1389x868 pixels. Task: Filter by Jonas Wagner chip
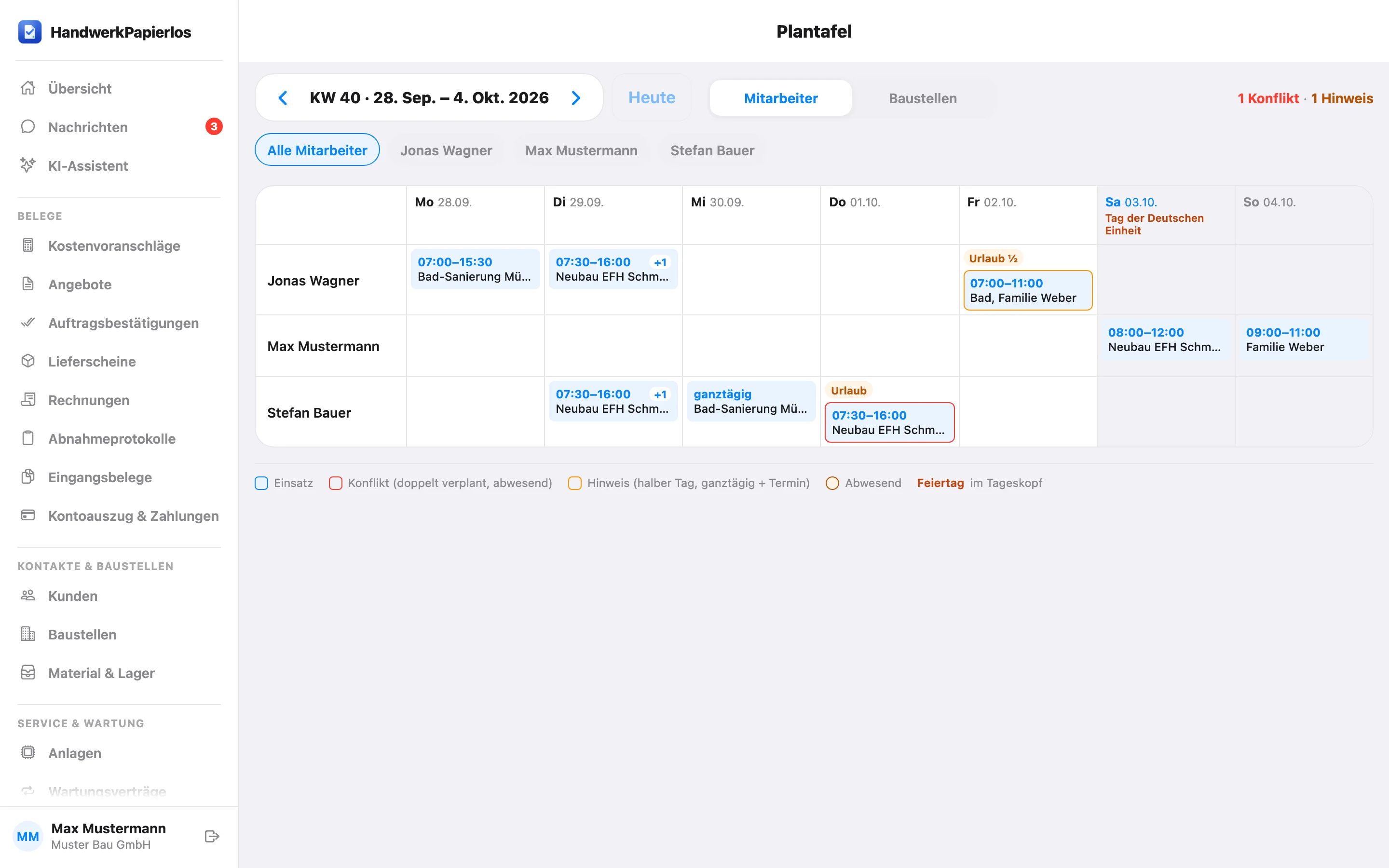click(446, 150)
